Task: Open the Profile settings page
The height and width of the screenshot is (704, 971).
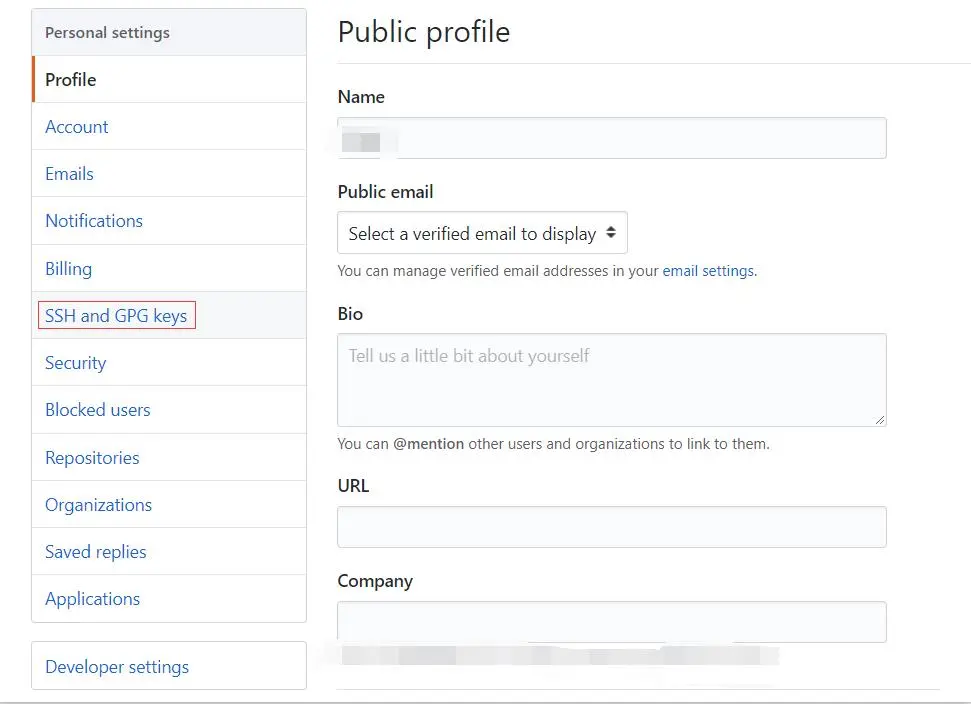Action: (x=71, y=80)
